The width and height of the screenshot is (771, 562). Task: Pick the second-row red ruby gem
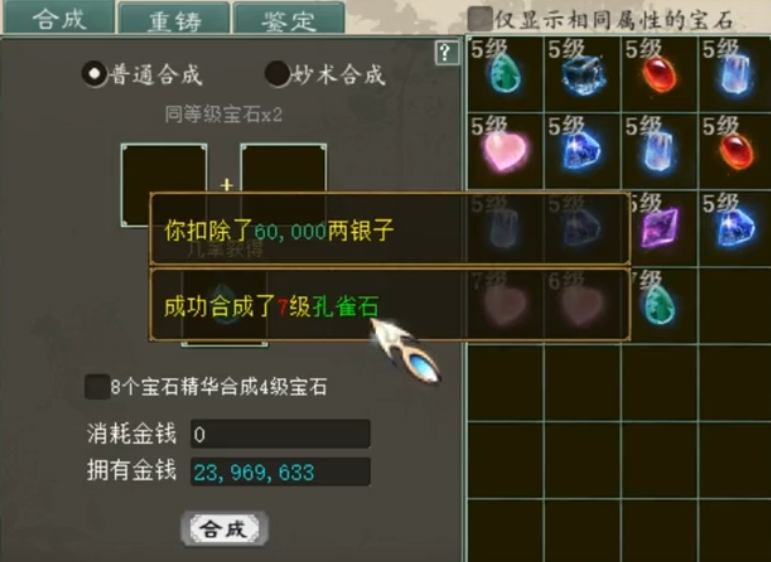tap(736, 151)
